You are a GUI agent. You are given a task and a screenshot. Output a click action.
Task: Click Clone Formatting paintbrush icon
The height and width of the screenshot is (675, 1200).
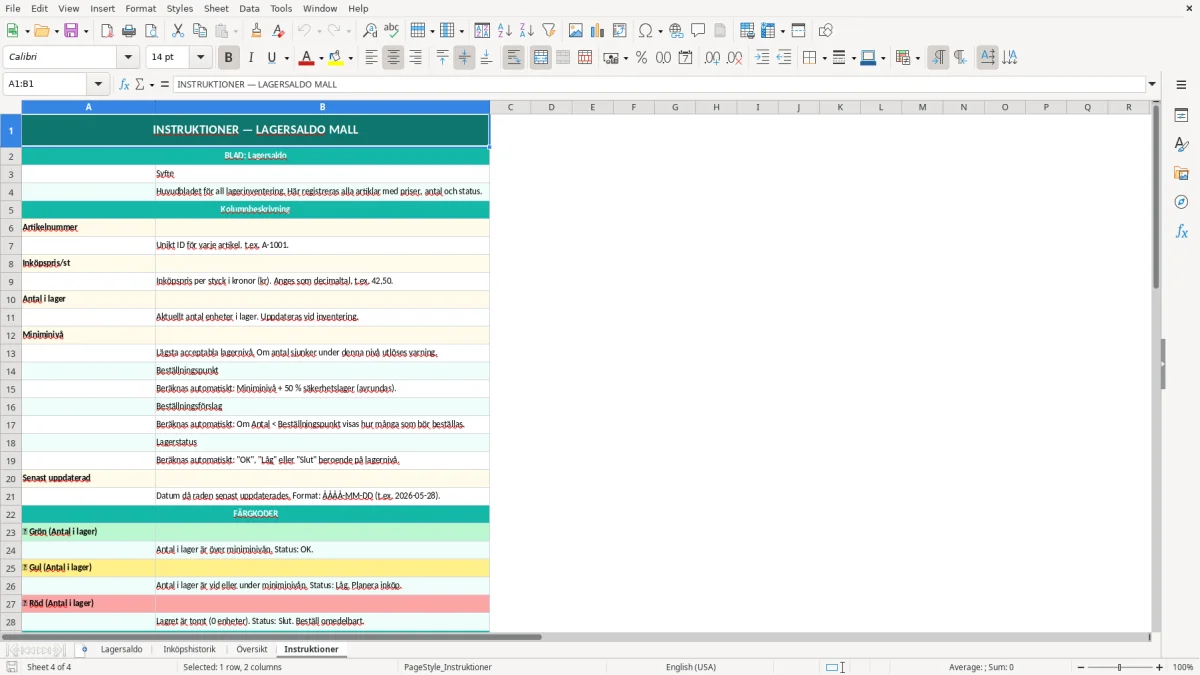point(257,31)
